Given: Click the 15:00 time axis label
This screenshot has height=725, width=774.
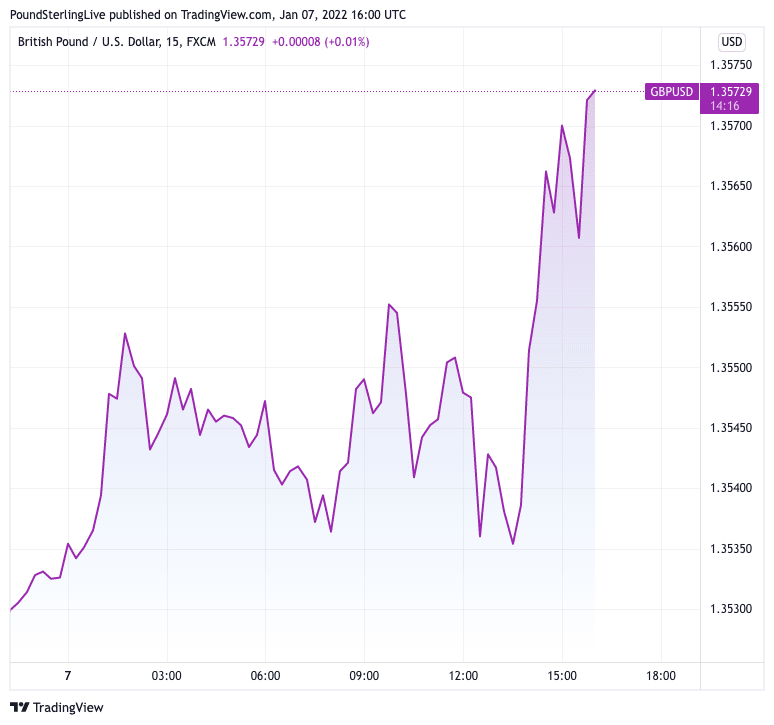Looking at the screenshot, I should 562,676.
